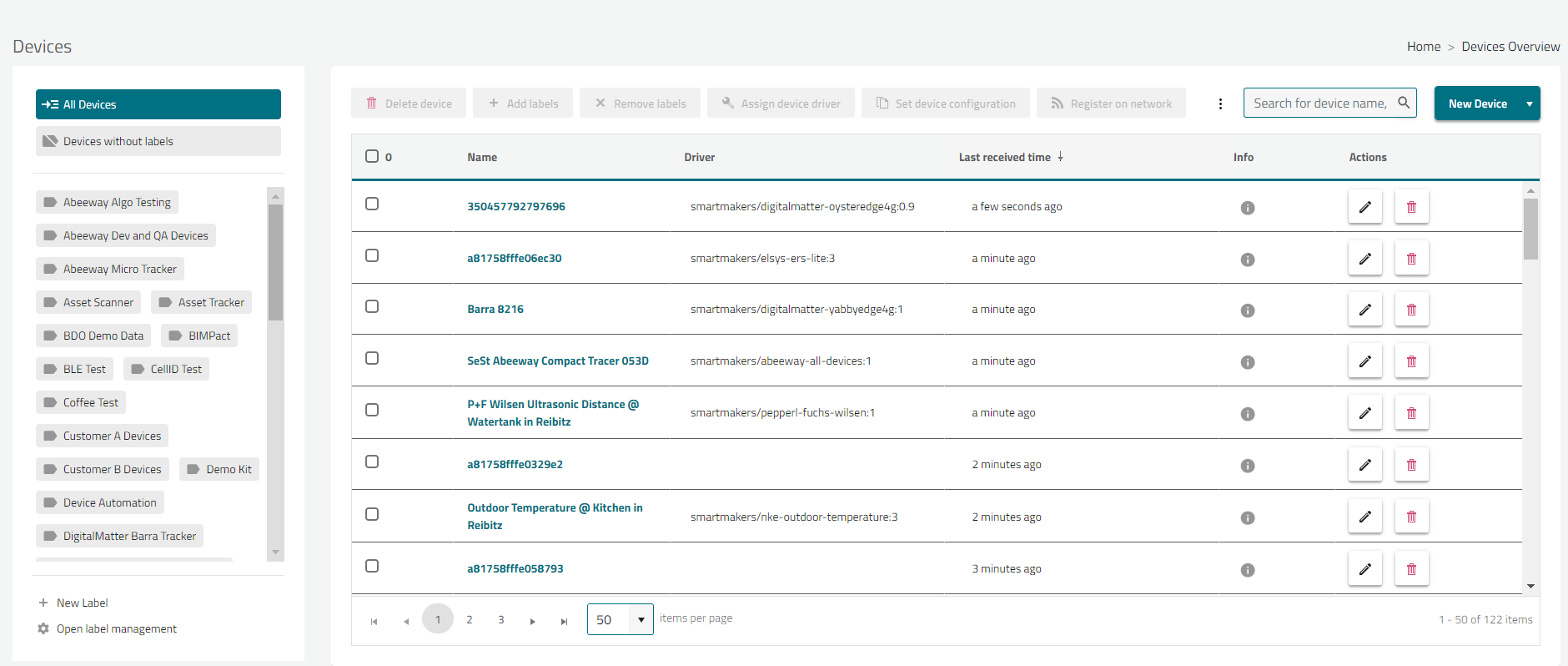
Task: Check the box for Barra 8216
Action: (372, 306)
